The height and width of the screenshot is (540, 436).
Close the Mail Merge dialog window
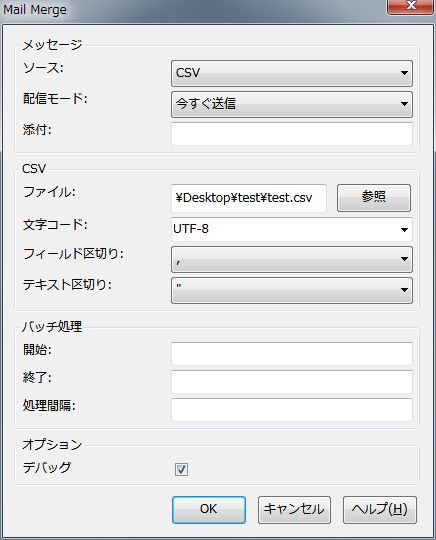tap(410, 7)
